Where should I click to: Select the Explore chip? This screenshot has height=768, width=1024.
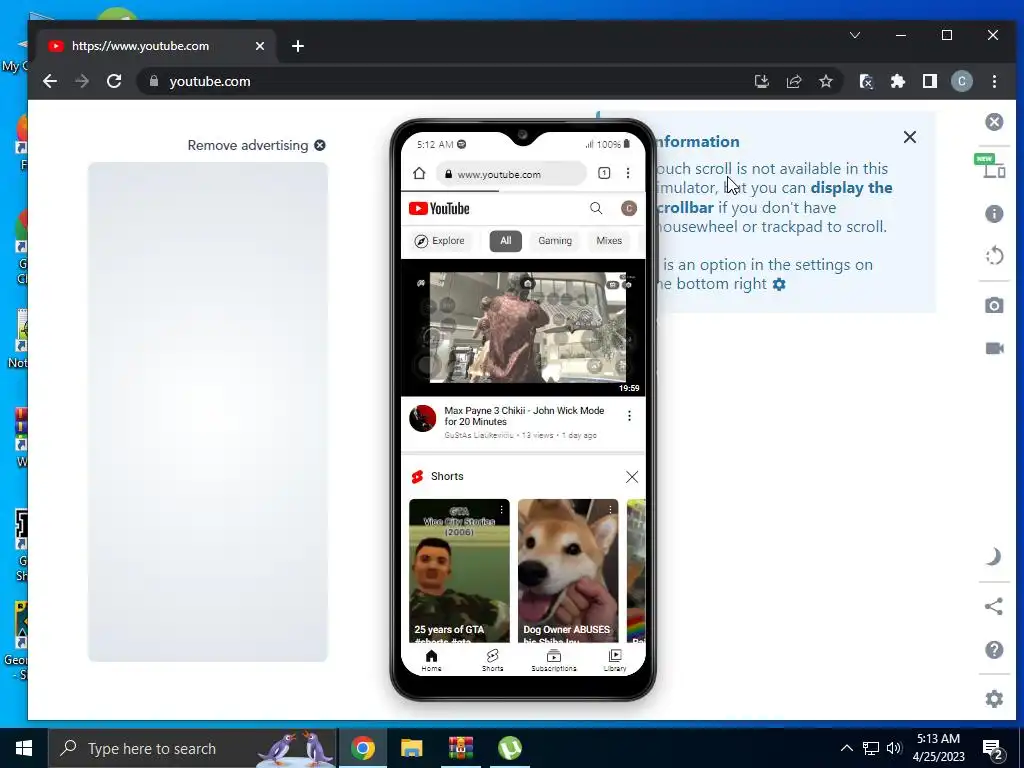coord(440,241)
